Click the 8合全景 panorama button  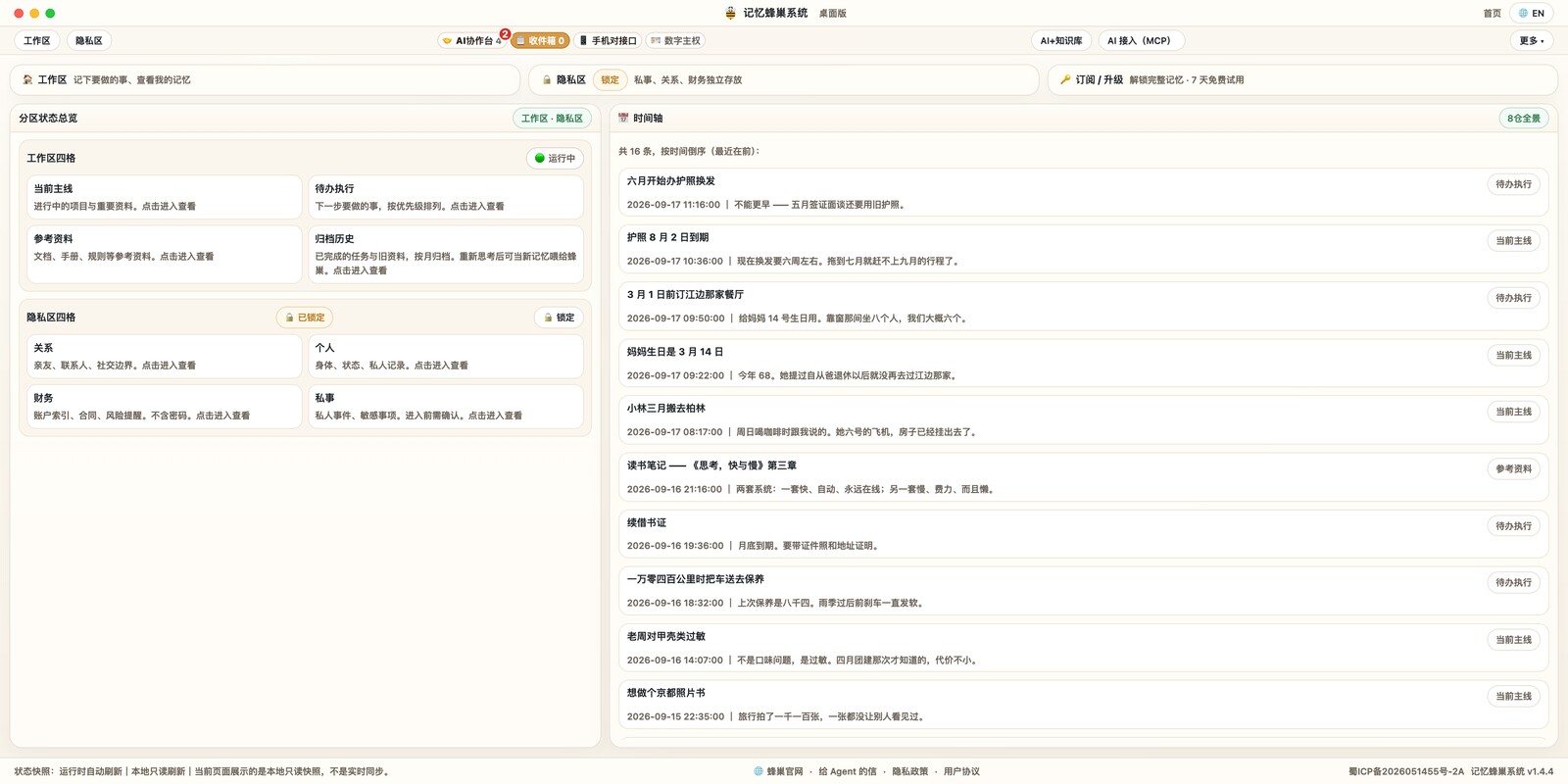click(x=1524, y=119)
